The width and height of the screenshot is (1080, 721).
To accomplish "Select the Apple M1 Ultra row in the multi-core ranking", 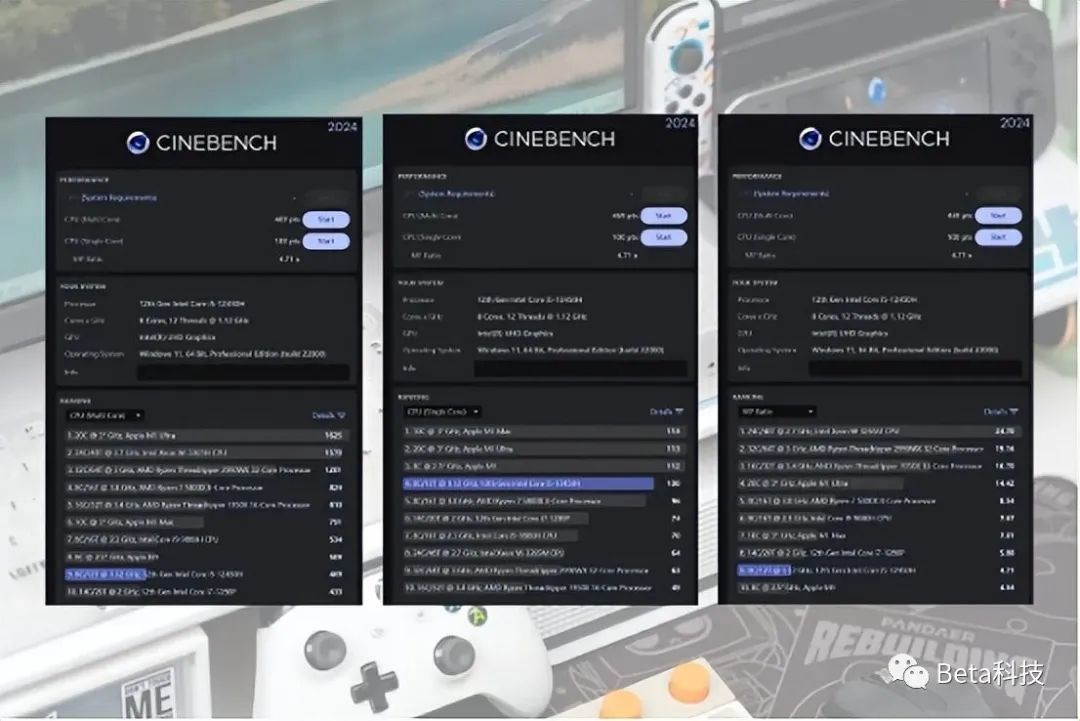I will (x=206, y=436).
